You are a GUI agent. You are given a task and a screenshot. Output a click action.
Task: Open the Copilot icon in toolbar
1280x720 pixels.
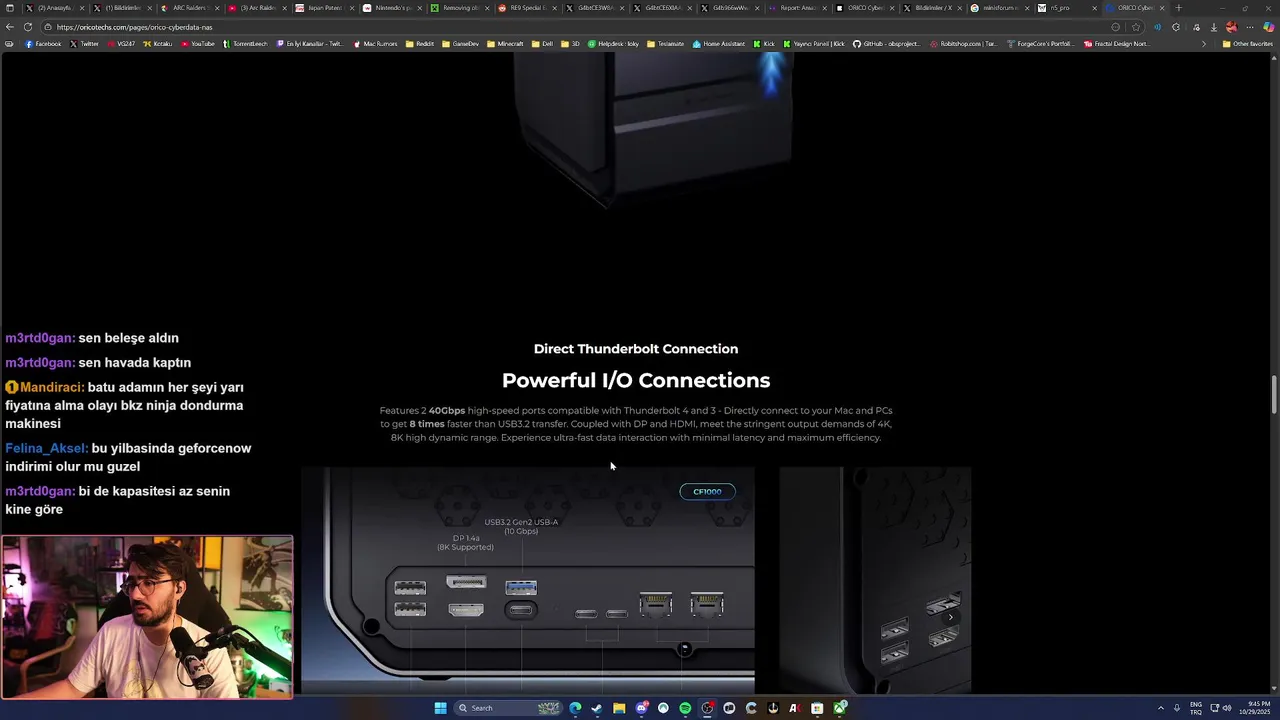1268,27
